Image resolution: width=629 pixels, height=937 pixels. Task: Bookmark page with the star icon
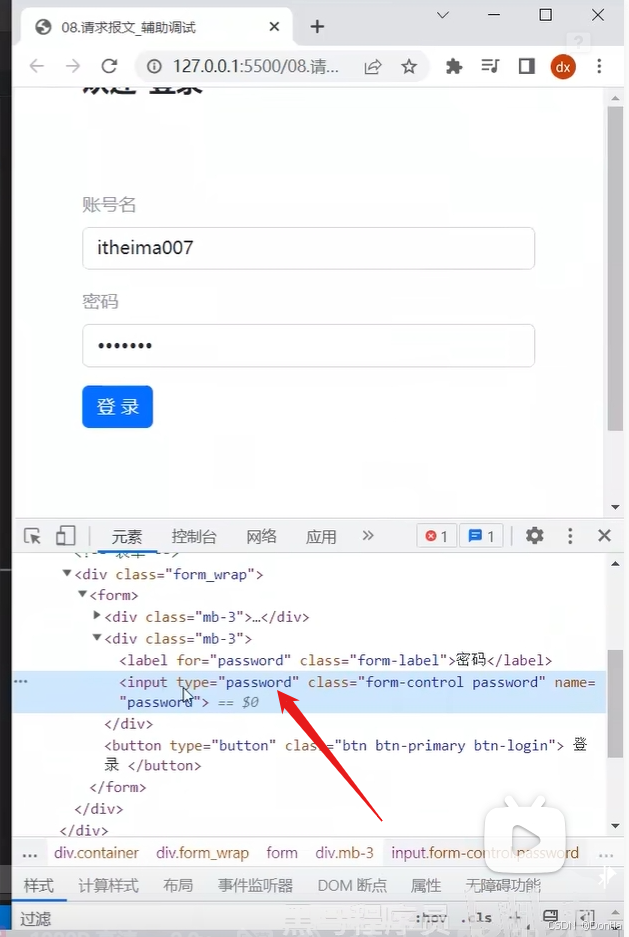point(409,66)
